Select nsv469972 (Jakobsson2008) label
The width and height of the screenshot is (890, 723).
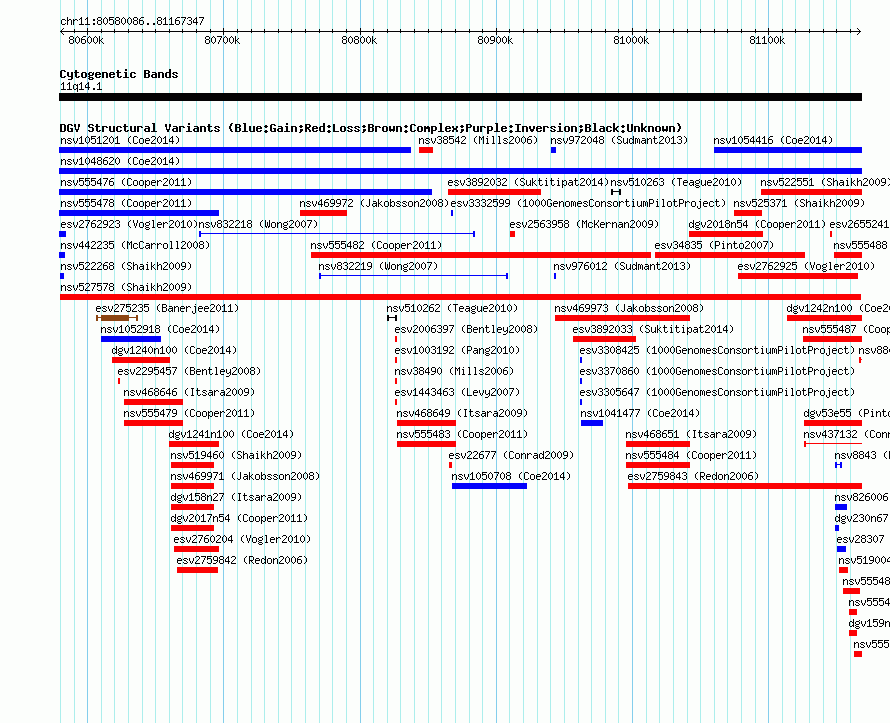pyautogui.click(x=374, y=203)
